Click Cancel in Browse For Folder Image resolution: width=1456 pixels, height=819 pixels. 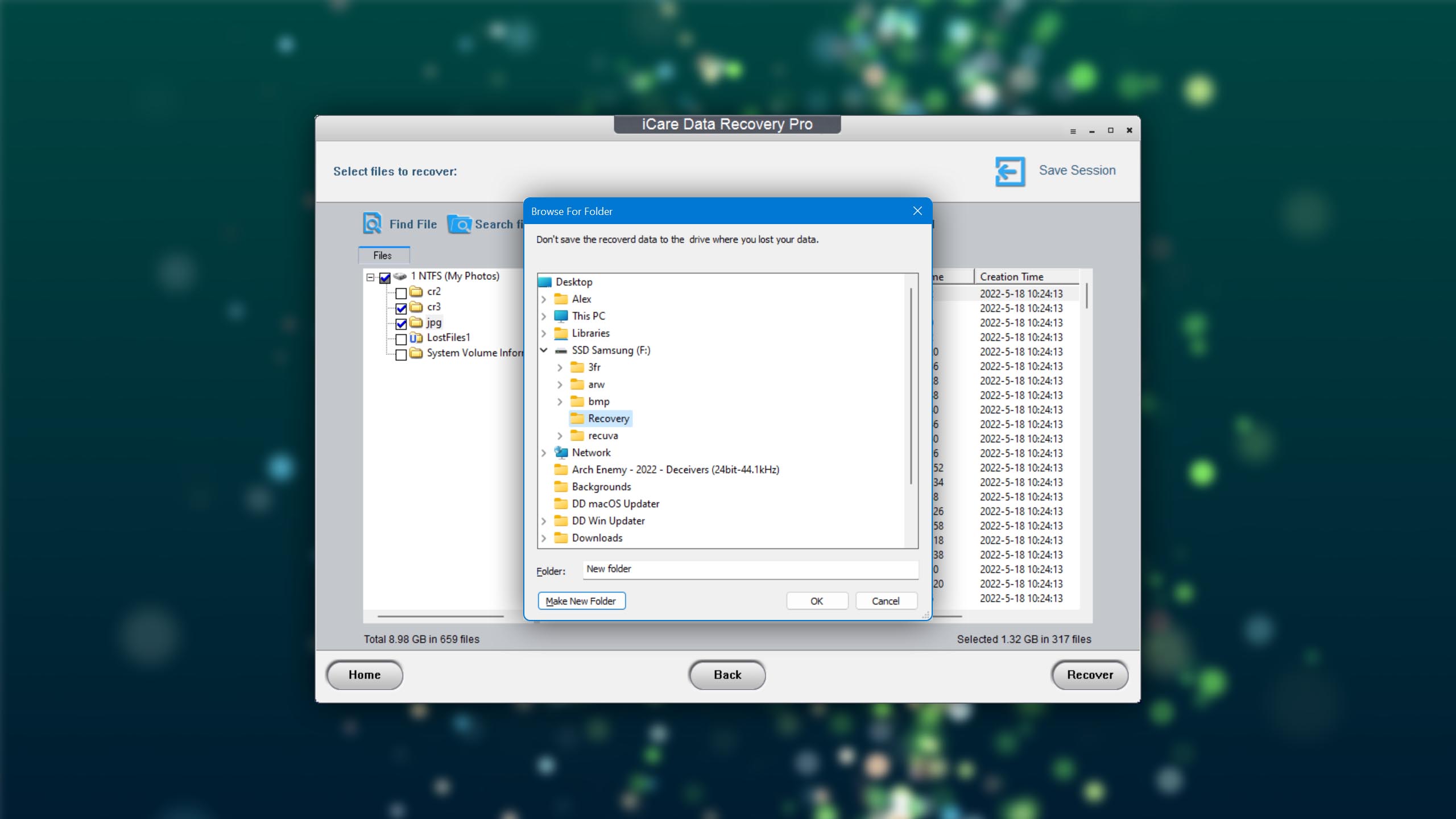tap(886, 601)
